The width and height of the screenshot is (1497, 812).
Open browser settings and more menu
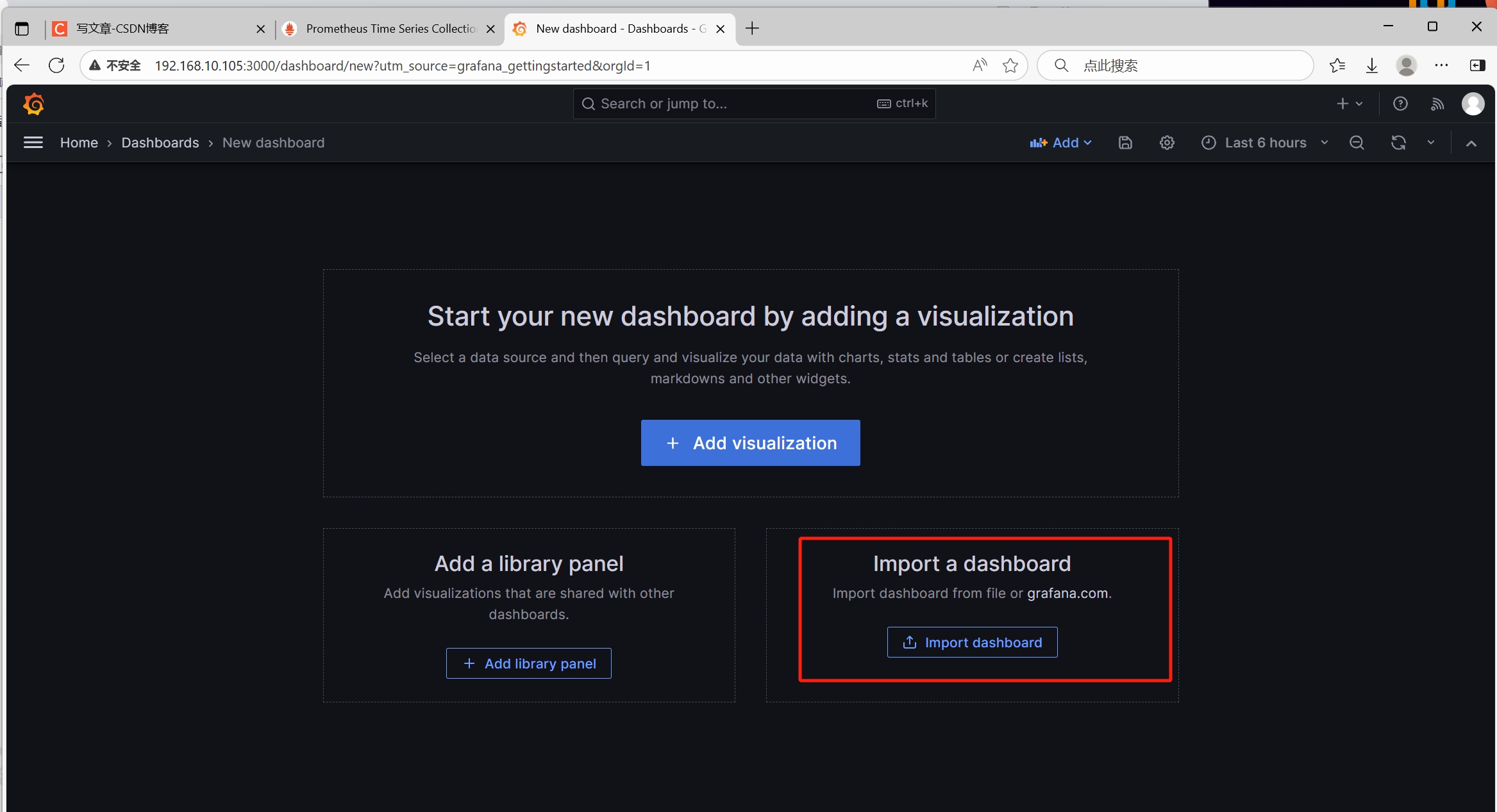[x=1442, y=65]
